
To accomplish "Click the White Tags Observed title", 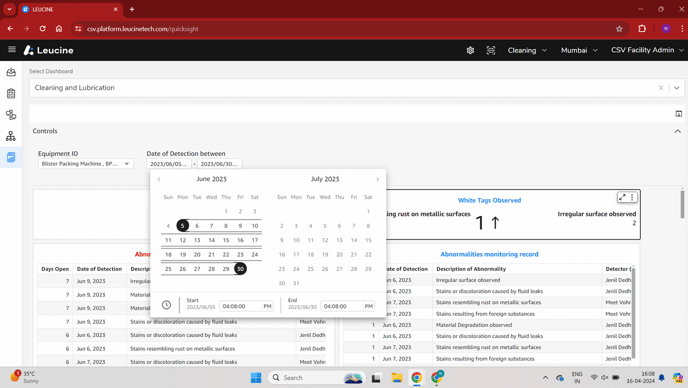I will coord(489,200).
